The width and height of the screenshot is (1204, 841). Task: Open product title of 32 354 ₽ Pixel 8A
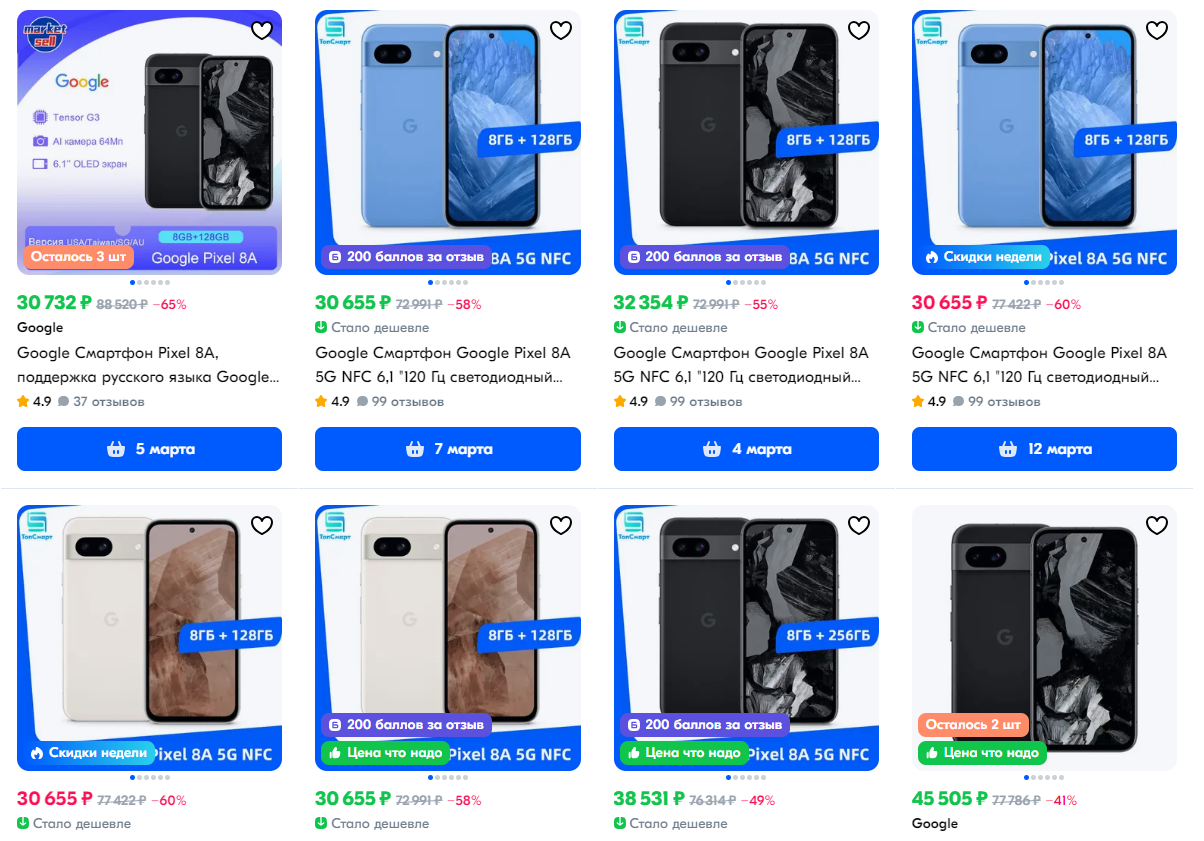click(740, 365)
